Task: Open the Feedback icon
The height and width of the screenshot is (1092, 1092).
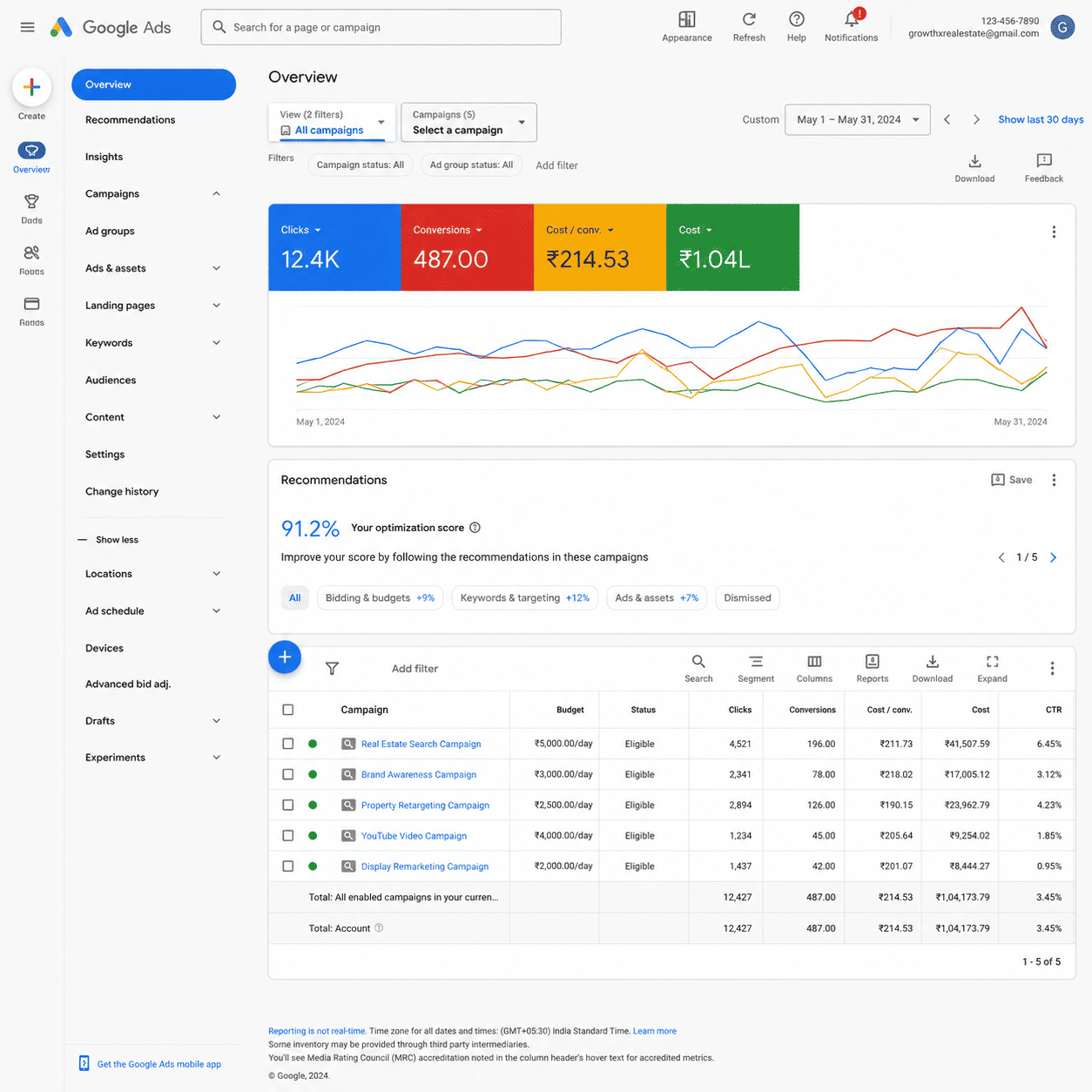Action: 1044,168
